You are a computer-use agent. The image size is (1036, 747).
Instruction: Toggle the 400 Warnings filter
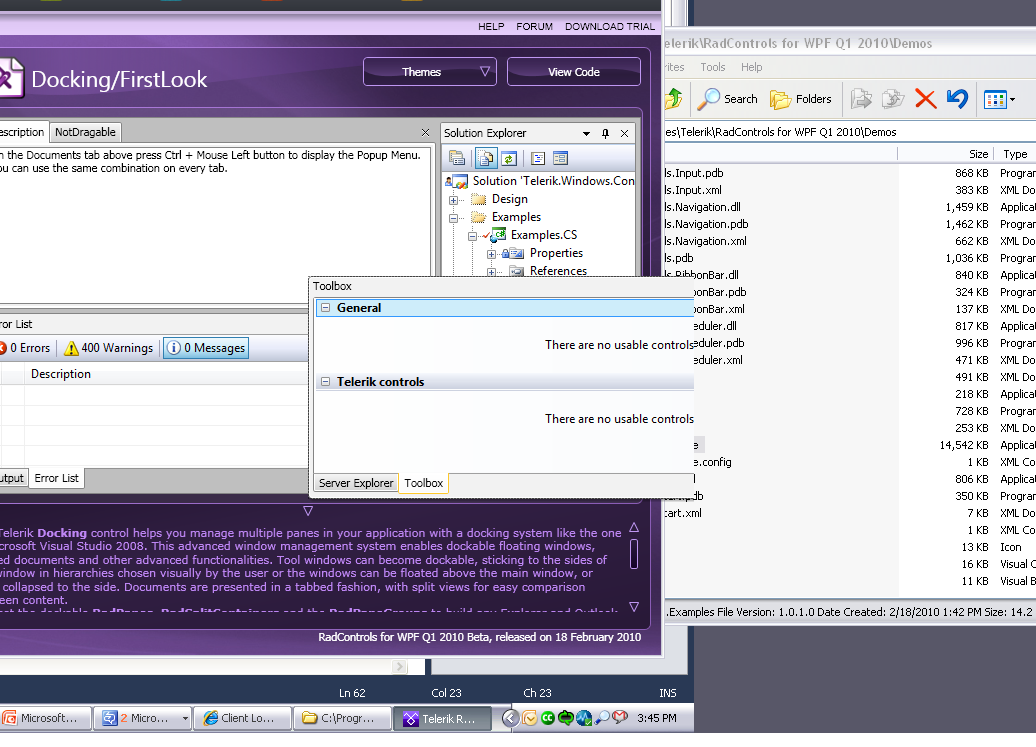point(109,348)
